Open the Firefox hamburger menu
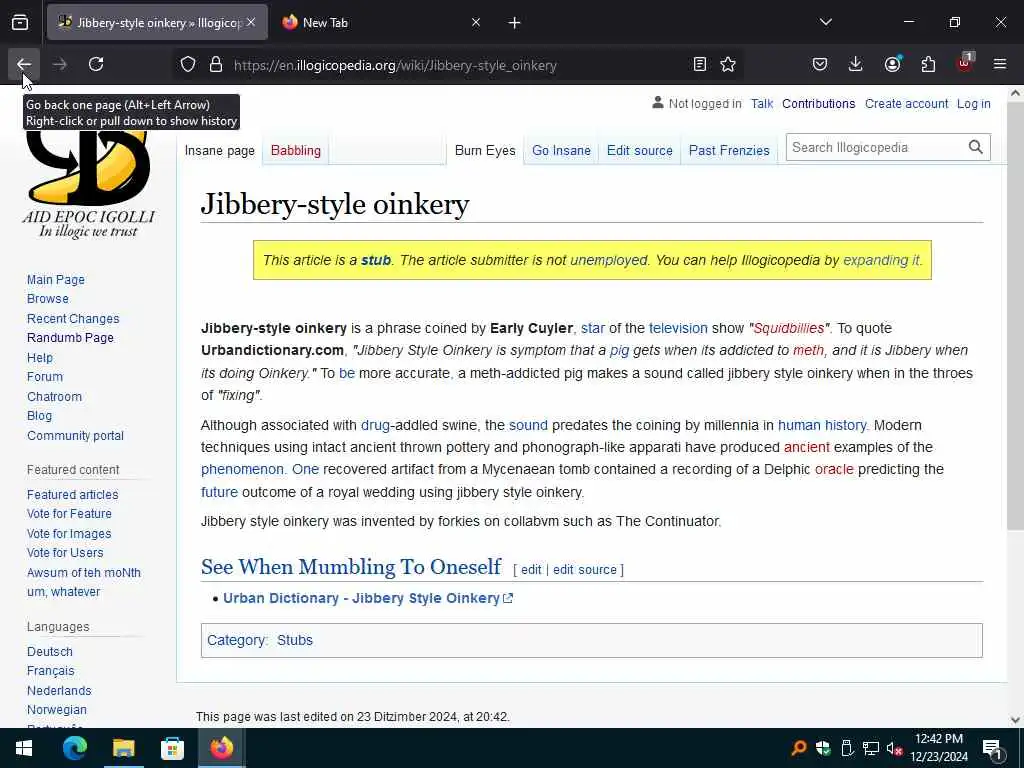Viewport: 1024px width, 768px height. [x=1000, y=64]
